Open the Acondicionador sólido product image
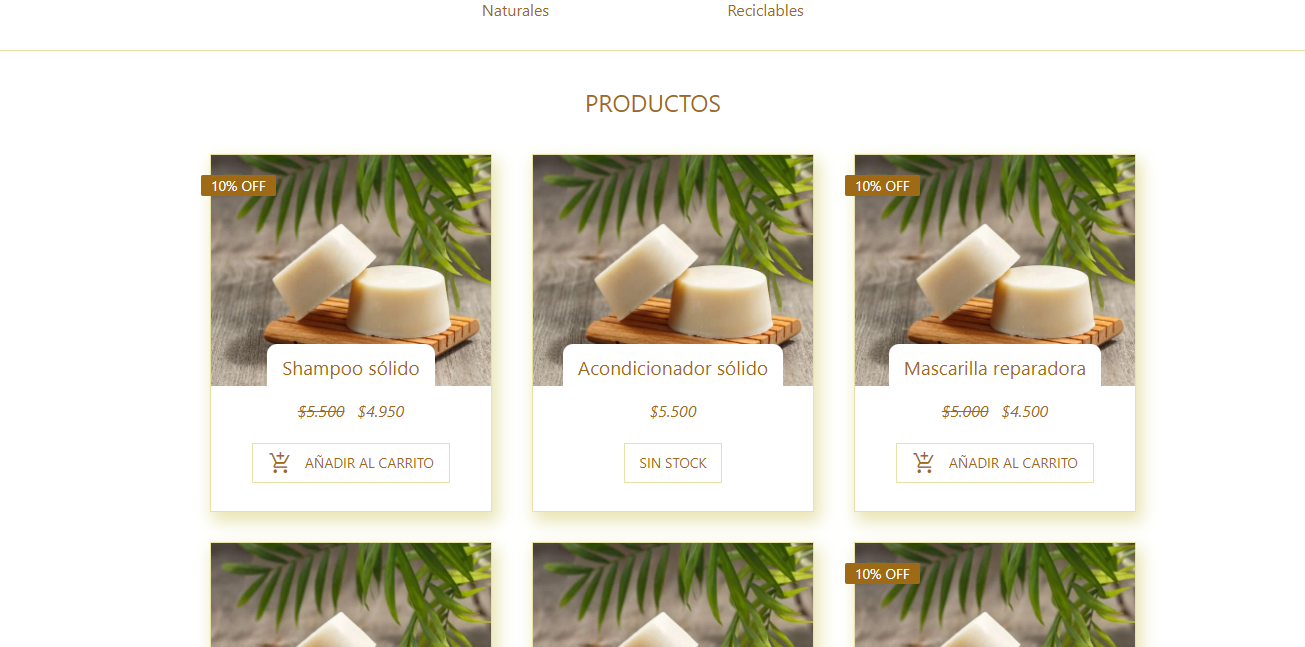Viewport: 1305px width, 647px height. (673, 260)
